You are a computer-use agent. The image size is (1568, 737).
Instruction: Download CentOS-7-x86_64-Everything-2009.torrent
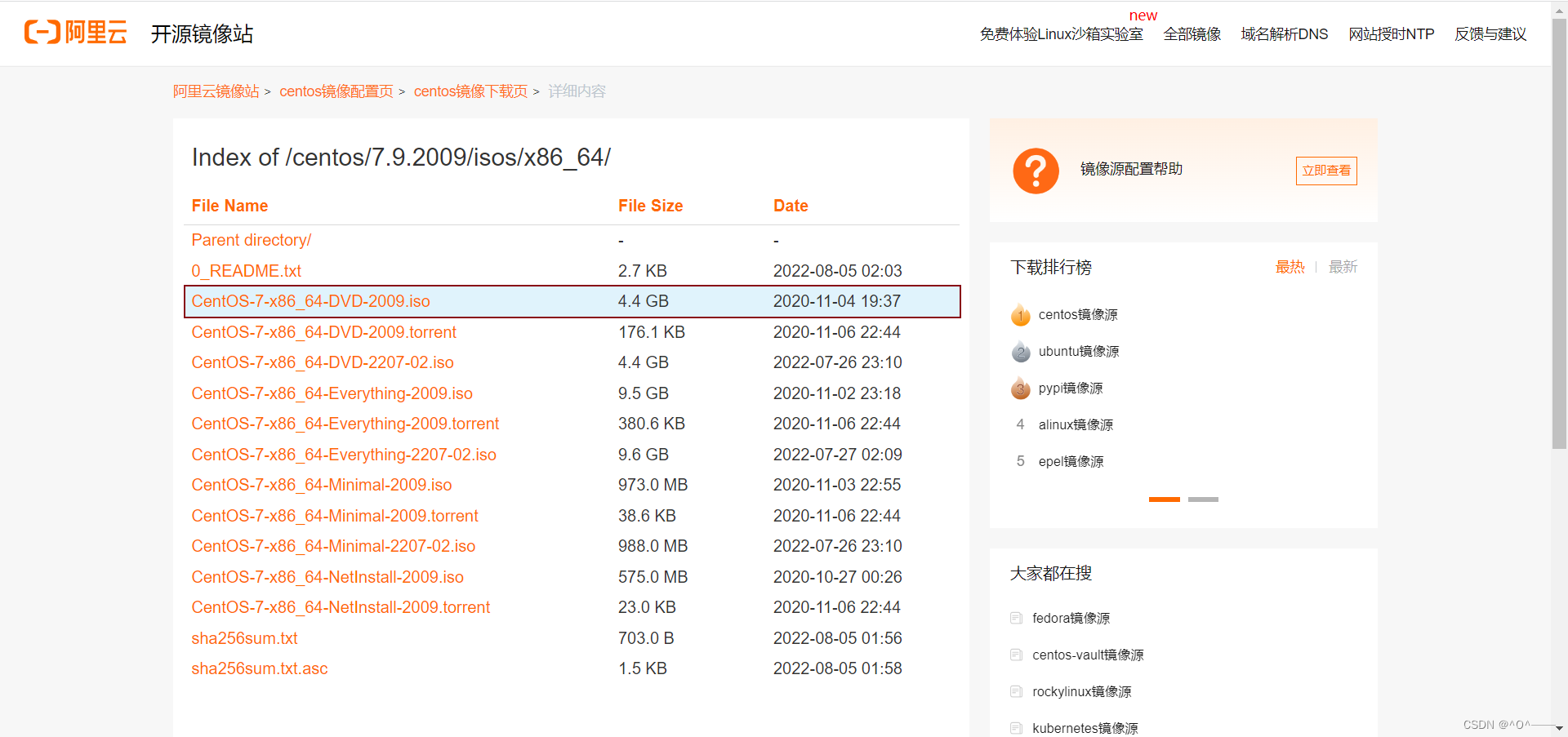345,424
